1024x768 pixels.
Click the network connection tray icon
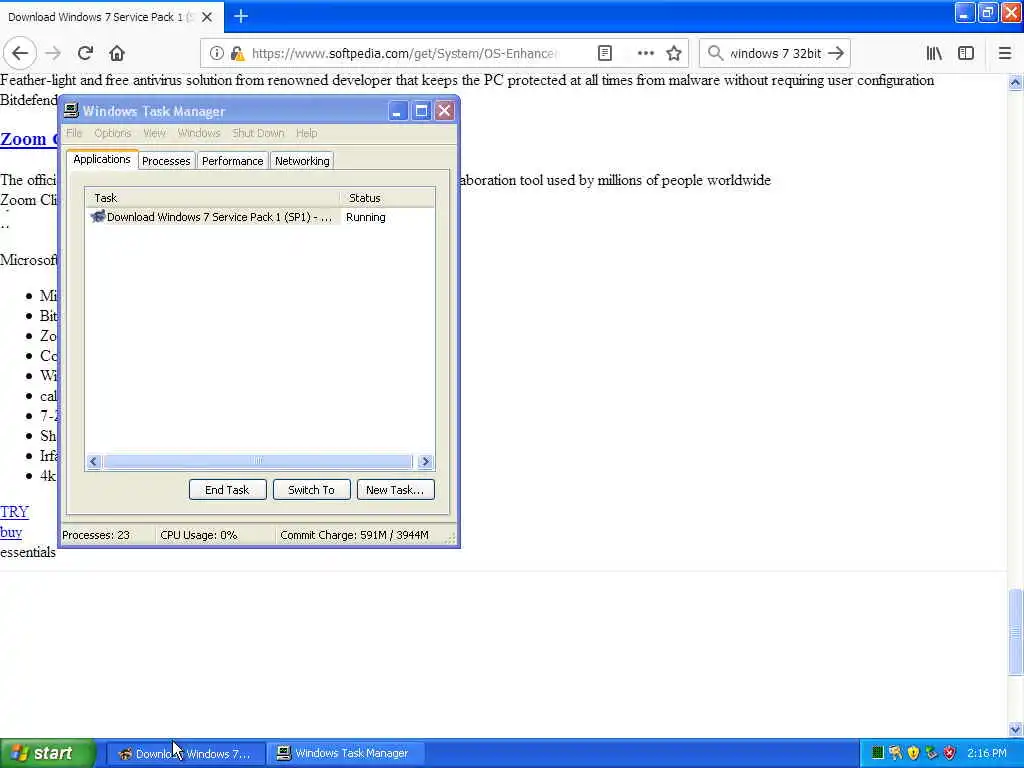(x=931, y=753)
